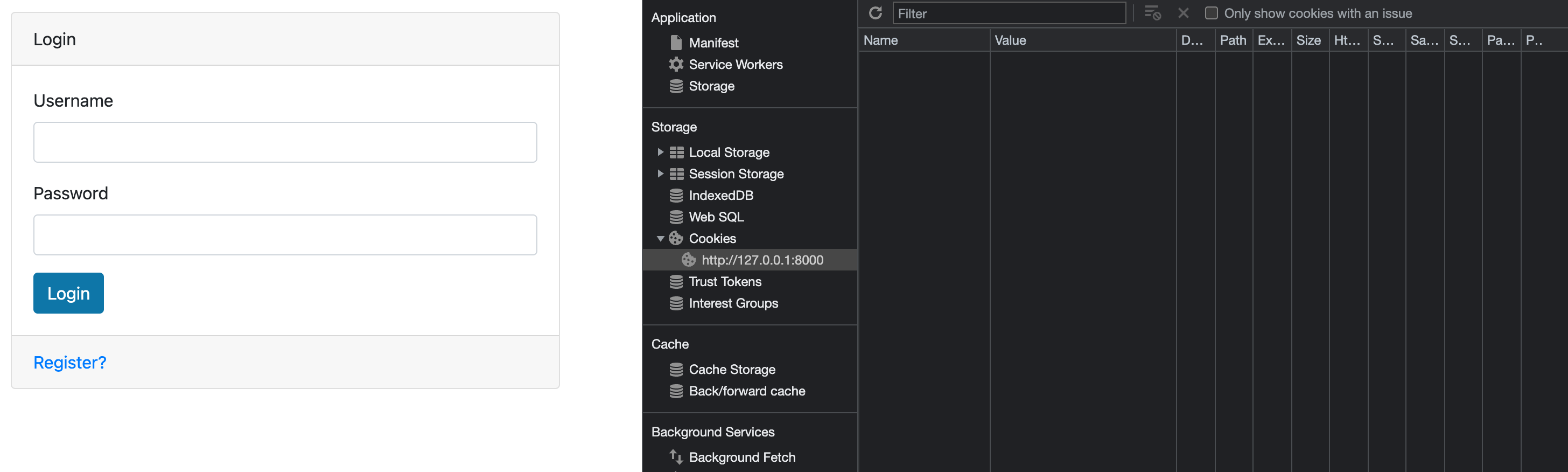Follow the Register? link
This screenshot has height=472, width=1568.
tap(70, 363)
